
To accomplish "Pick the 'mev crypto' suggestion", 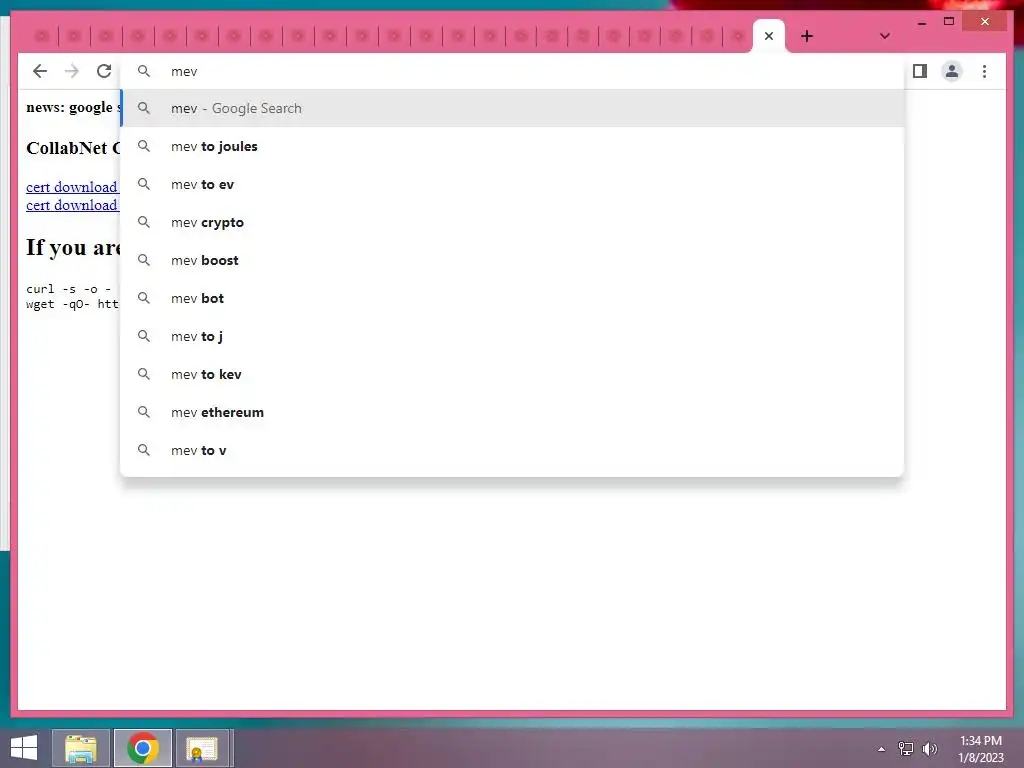I will tap(512, 222).
